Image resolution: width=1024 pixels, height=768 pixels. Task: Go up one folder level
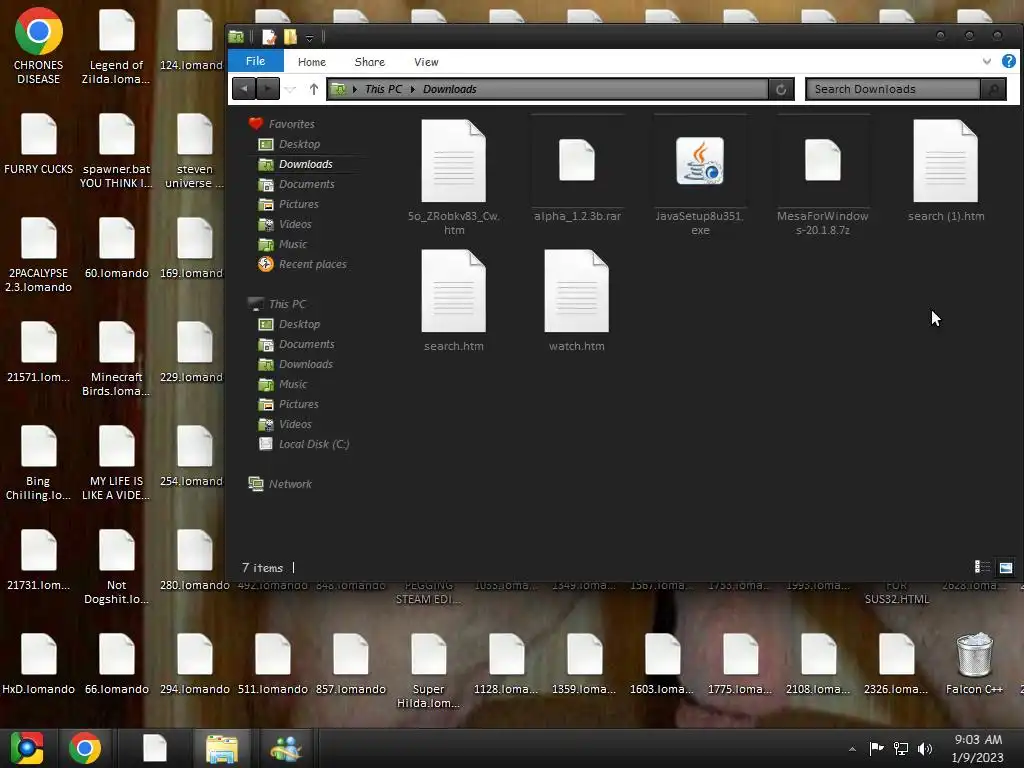(313, 89)
